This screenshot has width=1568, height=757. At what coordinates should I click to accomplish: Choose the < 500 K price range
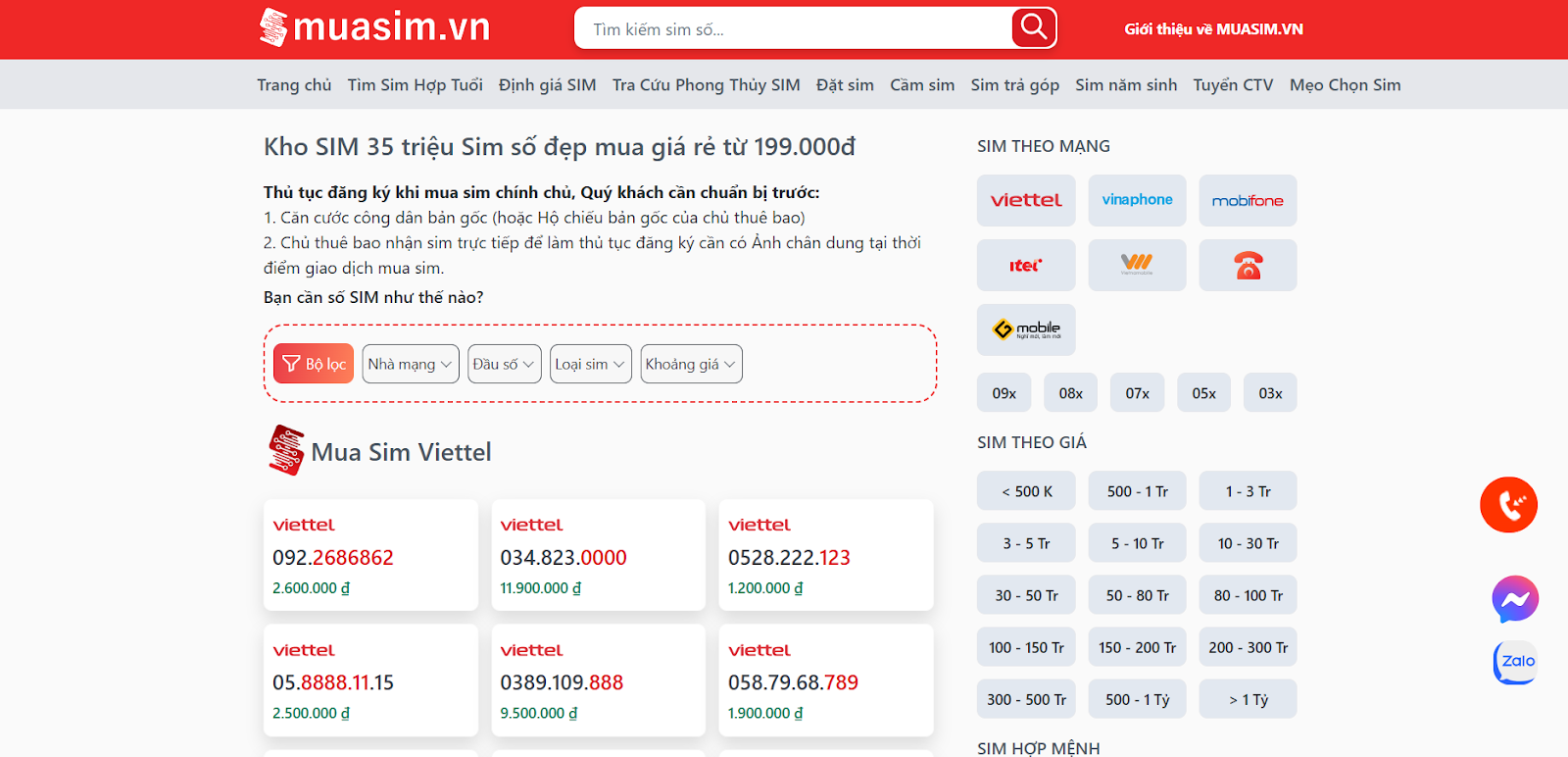click(x=1026, y=491)
